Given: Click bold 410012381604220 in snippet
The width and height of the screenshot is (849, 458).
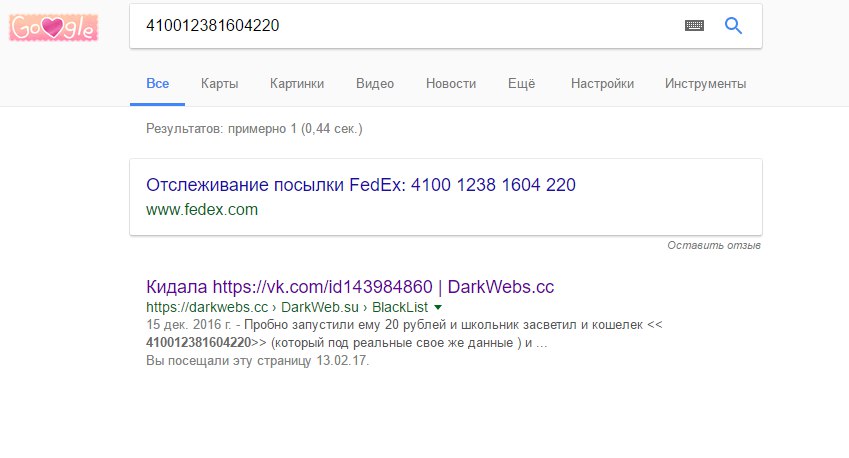Looking at the screenshot, I should (x=199, y=343).
